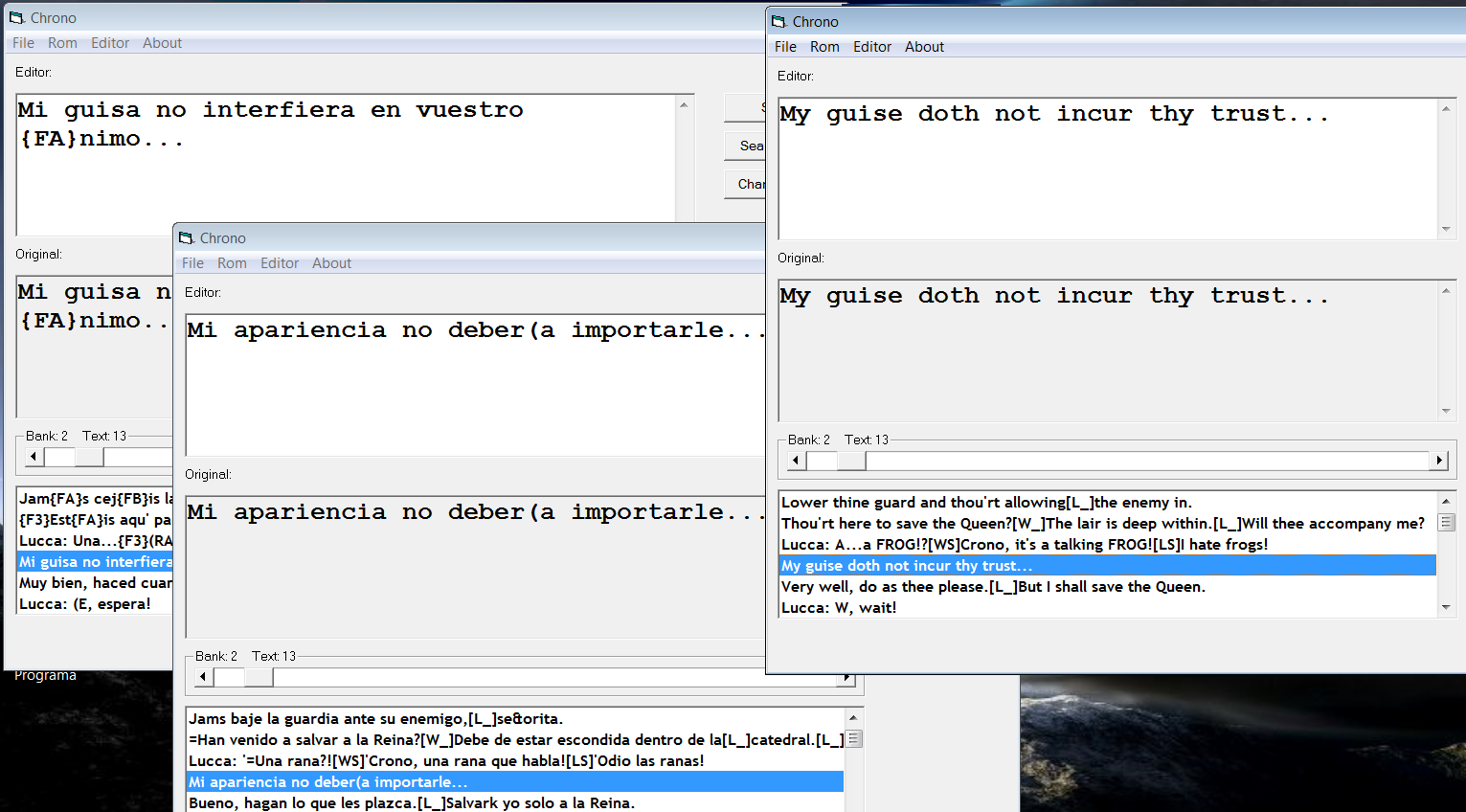Select the "Lucca: W, wait!" line

(x=839, y=608)
